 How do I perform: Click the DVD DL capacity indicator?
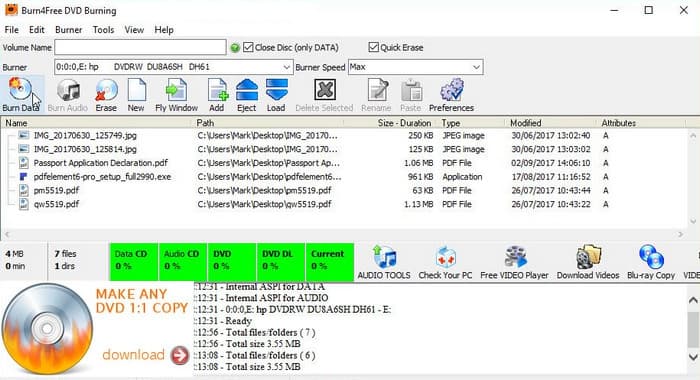[x=281, y=262]
